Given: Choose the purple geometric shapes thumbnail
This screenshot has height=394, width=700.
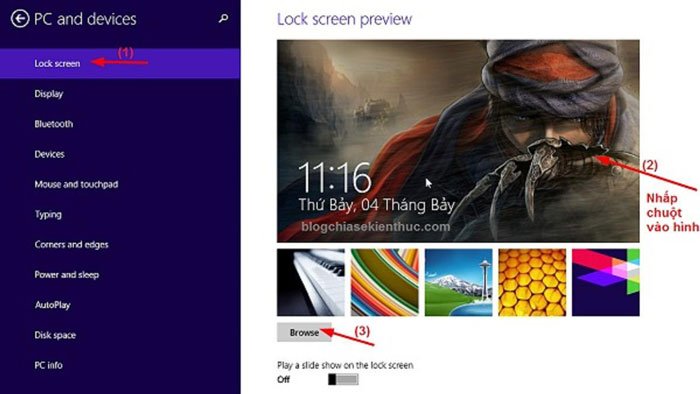Looking at the screenshot, I should [x=606, y=282].
